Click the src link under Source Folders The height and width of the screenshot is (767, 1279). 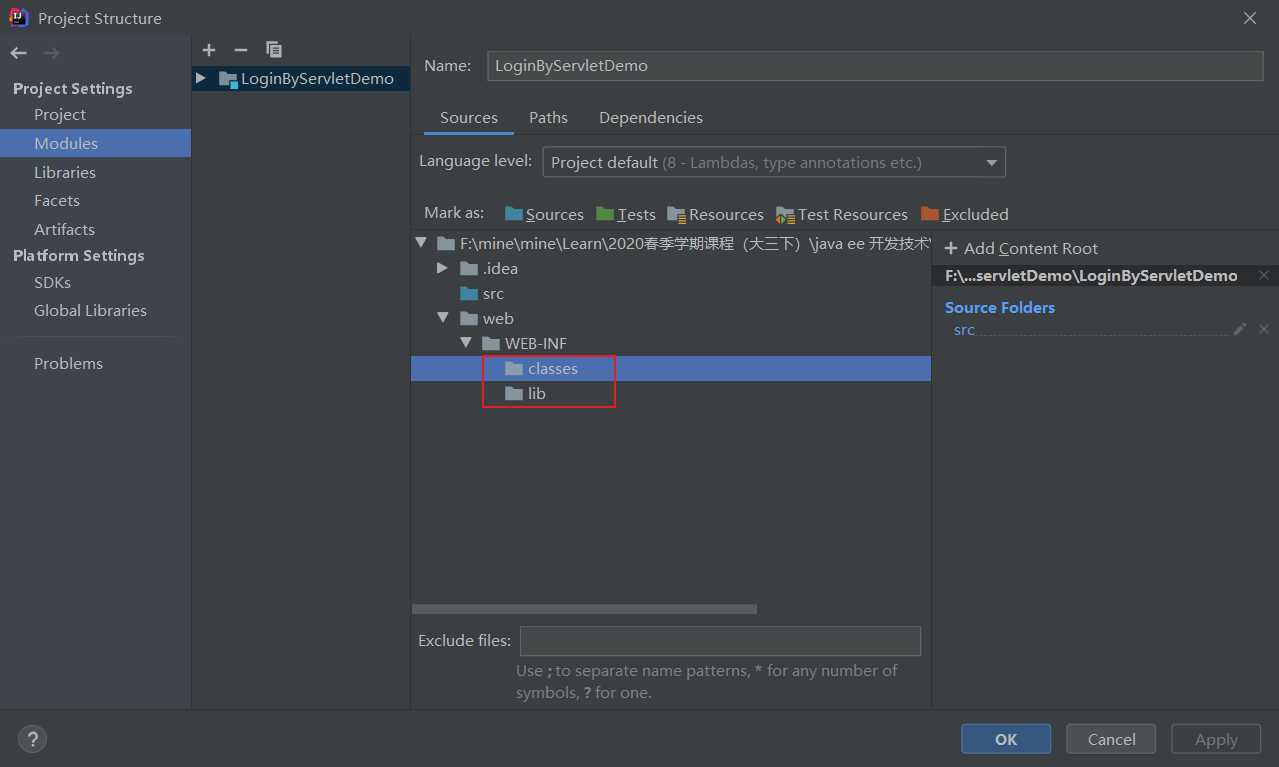pyautogui.click(x=964, y=329)
